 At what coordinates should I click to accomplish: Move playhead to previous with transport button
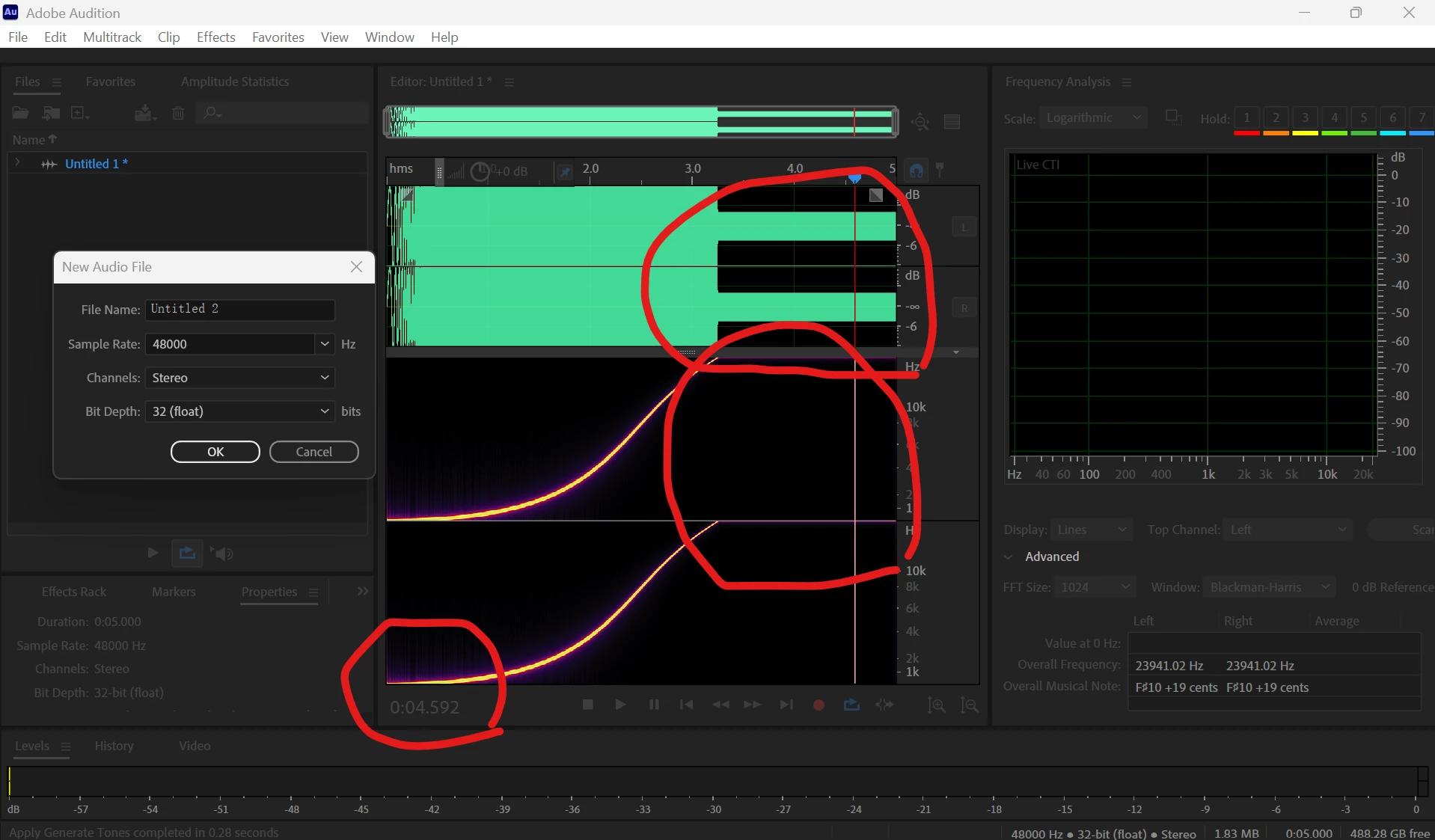coord(686,705)
